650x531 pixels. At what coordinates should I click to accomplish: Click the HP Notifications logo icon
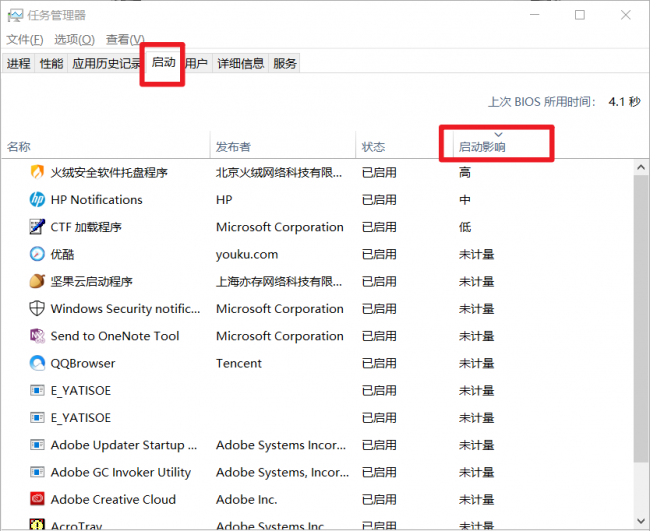pyautogui.click(x=37, y=199)
